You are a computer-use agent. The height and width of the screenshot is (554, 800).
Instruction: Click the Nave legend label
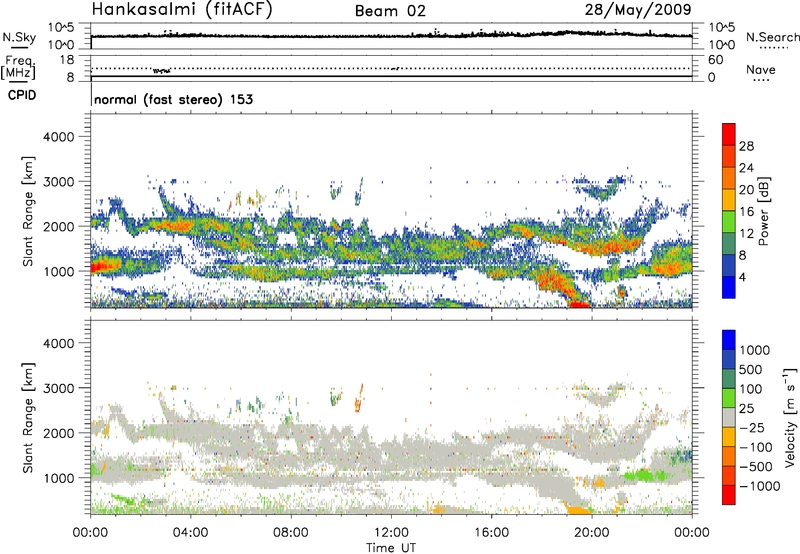click(x=761, y=70)
